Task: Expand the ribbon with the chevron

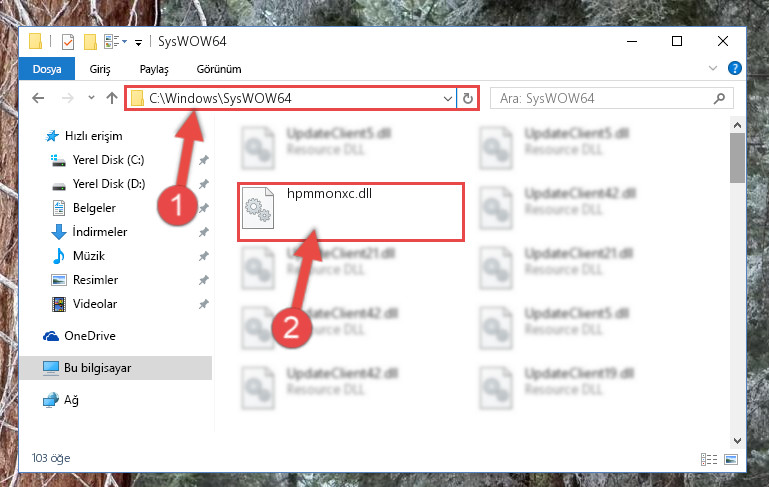Action: [x=713, y=68]
